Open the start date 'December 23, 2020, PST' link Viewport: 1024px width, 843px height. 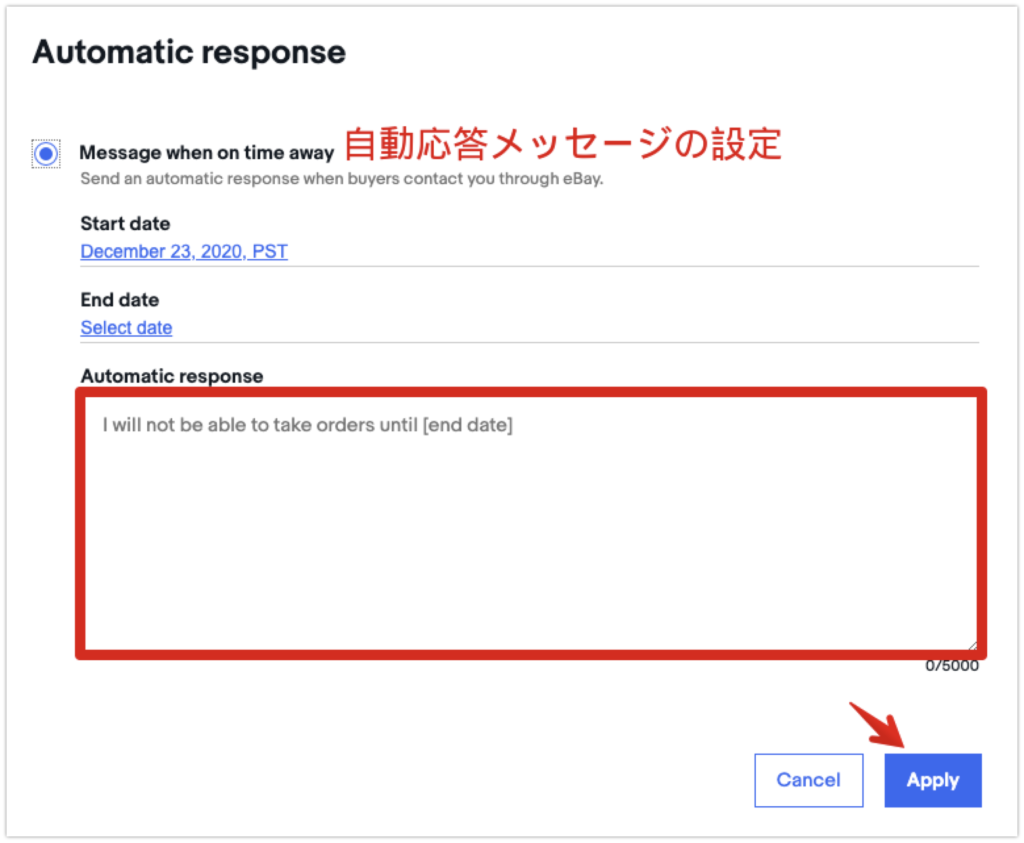[183, 251]
